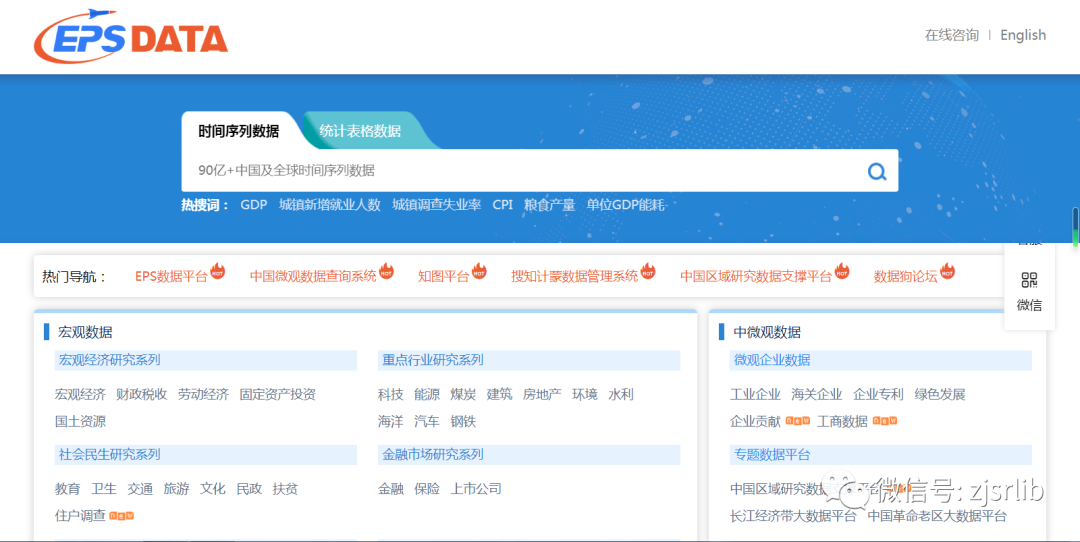Open 绿色发展 database
1080x542 pixels.
click(x=939, y=395)
